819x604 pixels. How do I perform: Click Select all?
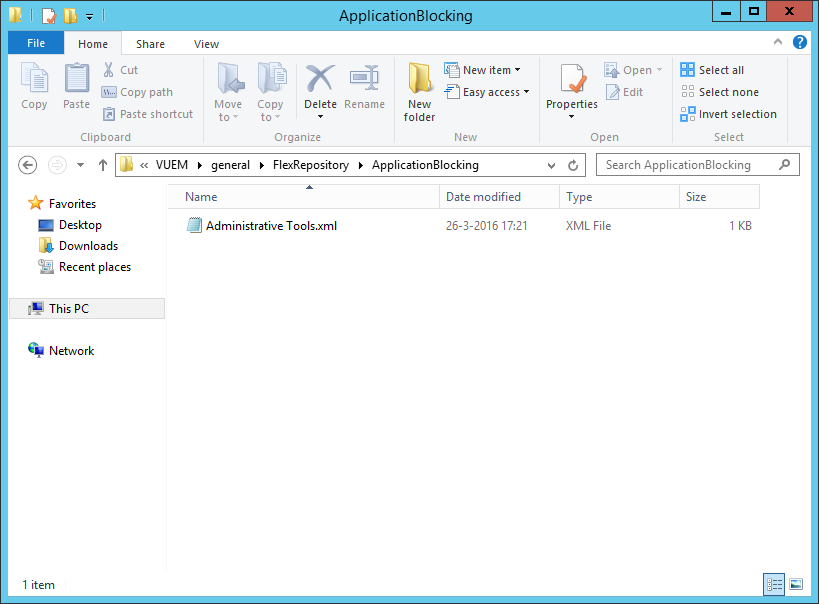(x=712, y=70)
